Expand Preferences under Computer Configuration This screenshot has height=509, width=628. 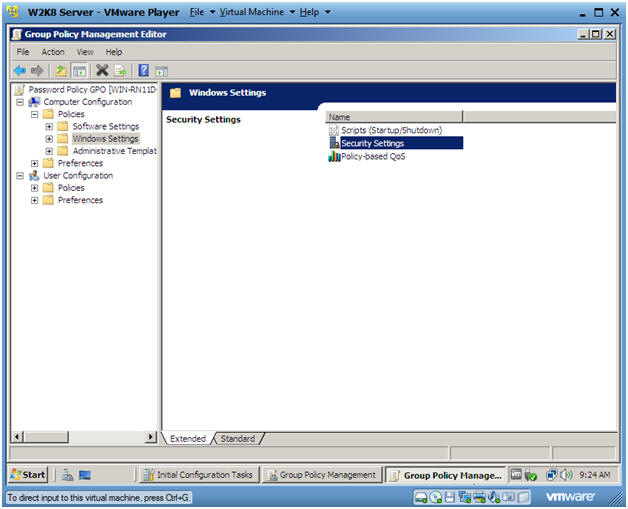click(34, 163)
